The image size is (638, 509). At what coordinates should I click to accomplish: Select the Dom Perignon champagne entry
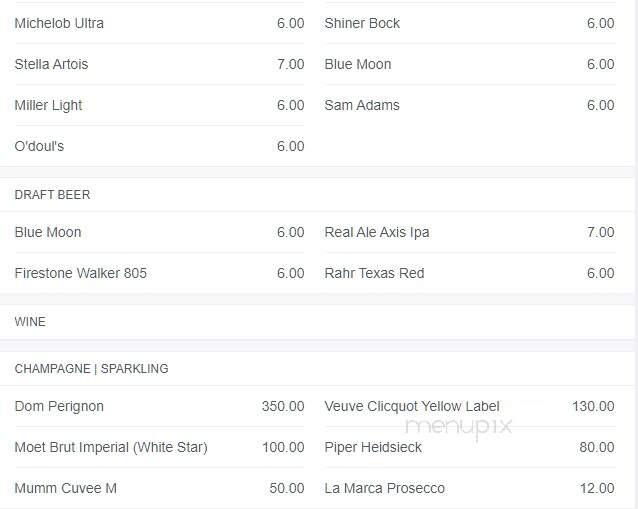[x=159, y=406]
